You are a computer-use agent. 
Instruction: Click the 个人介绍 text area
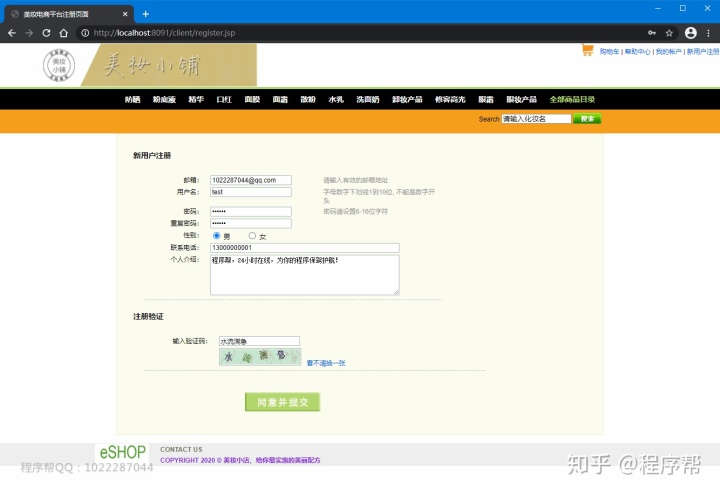[305, 275]
